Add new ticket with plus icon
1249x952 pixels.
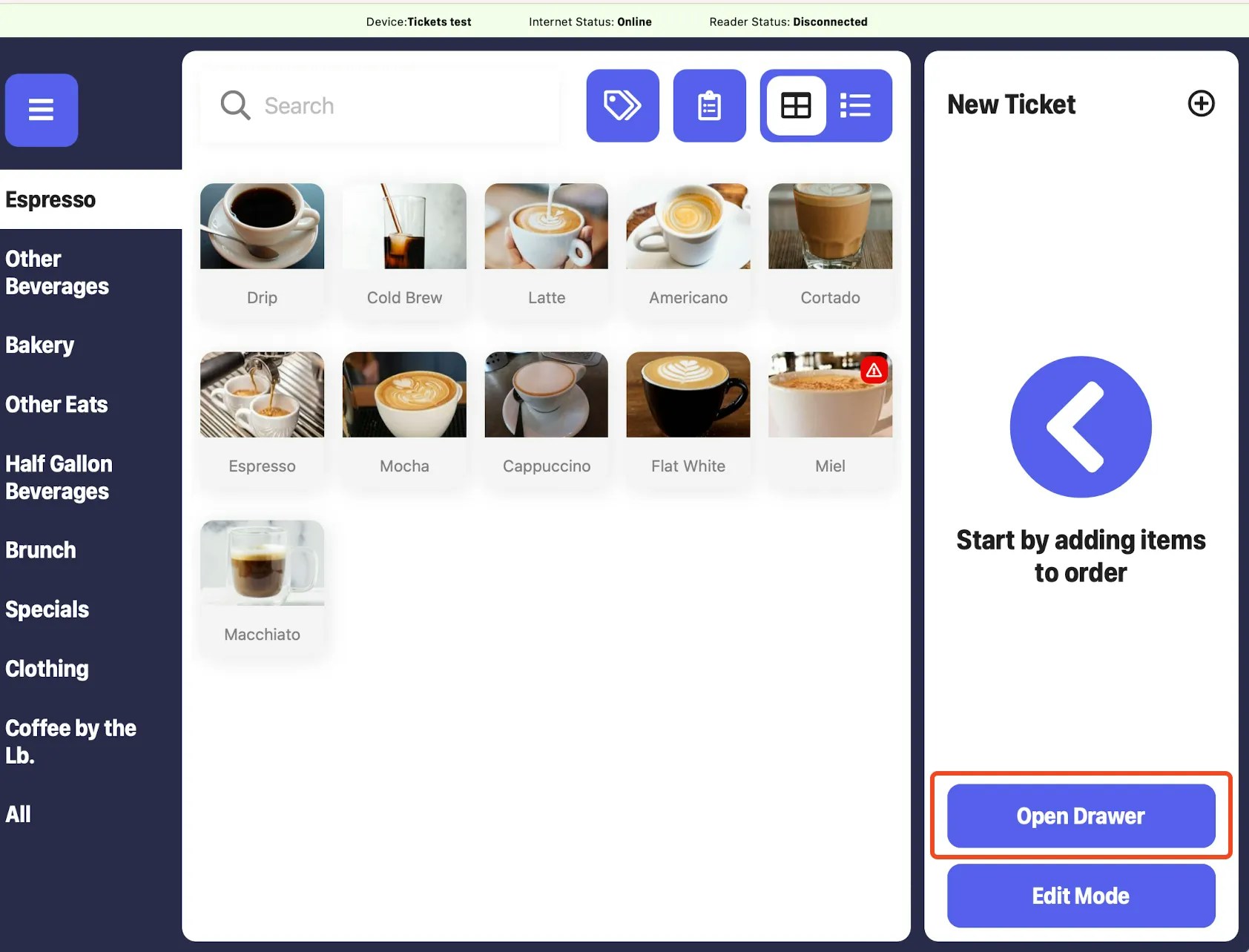pyautogui.click(x=1201, y=103)
